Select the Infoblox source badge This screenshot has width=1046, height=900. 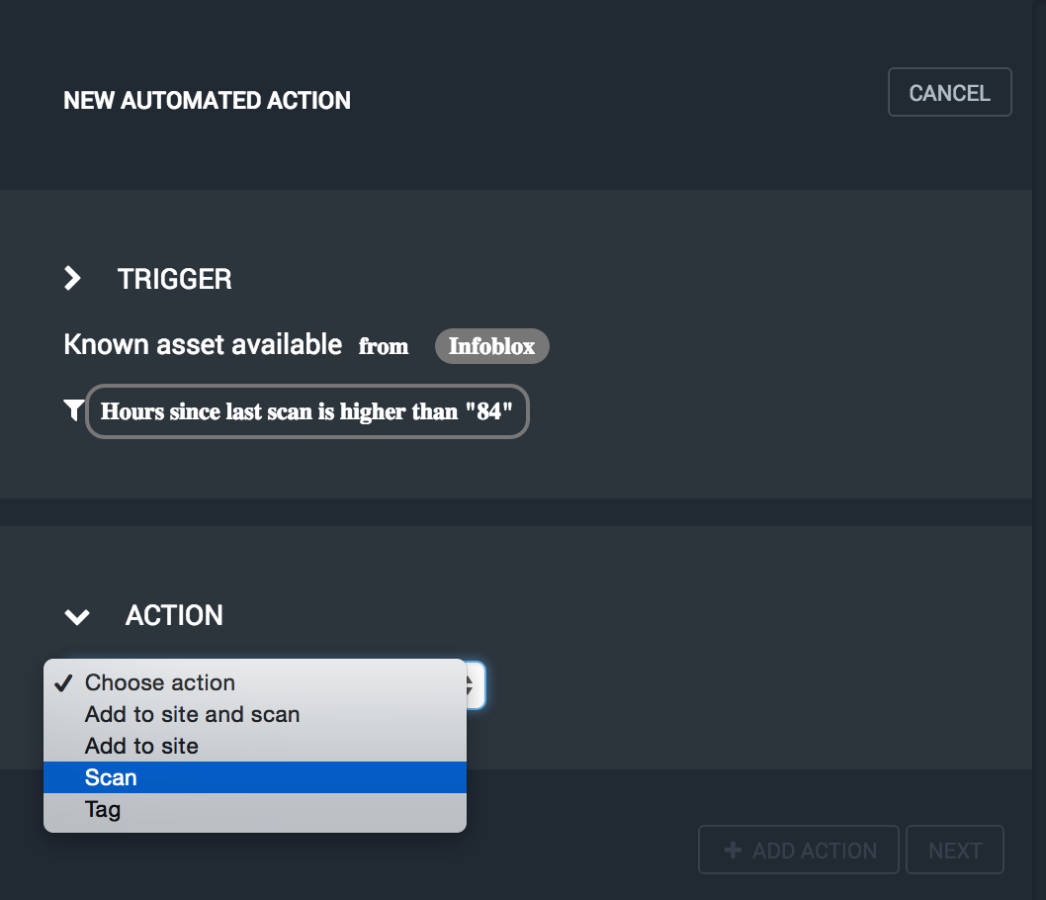(491, 347)
